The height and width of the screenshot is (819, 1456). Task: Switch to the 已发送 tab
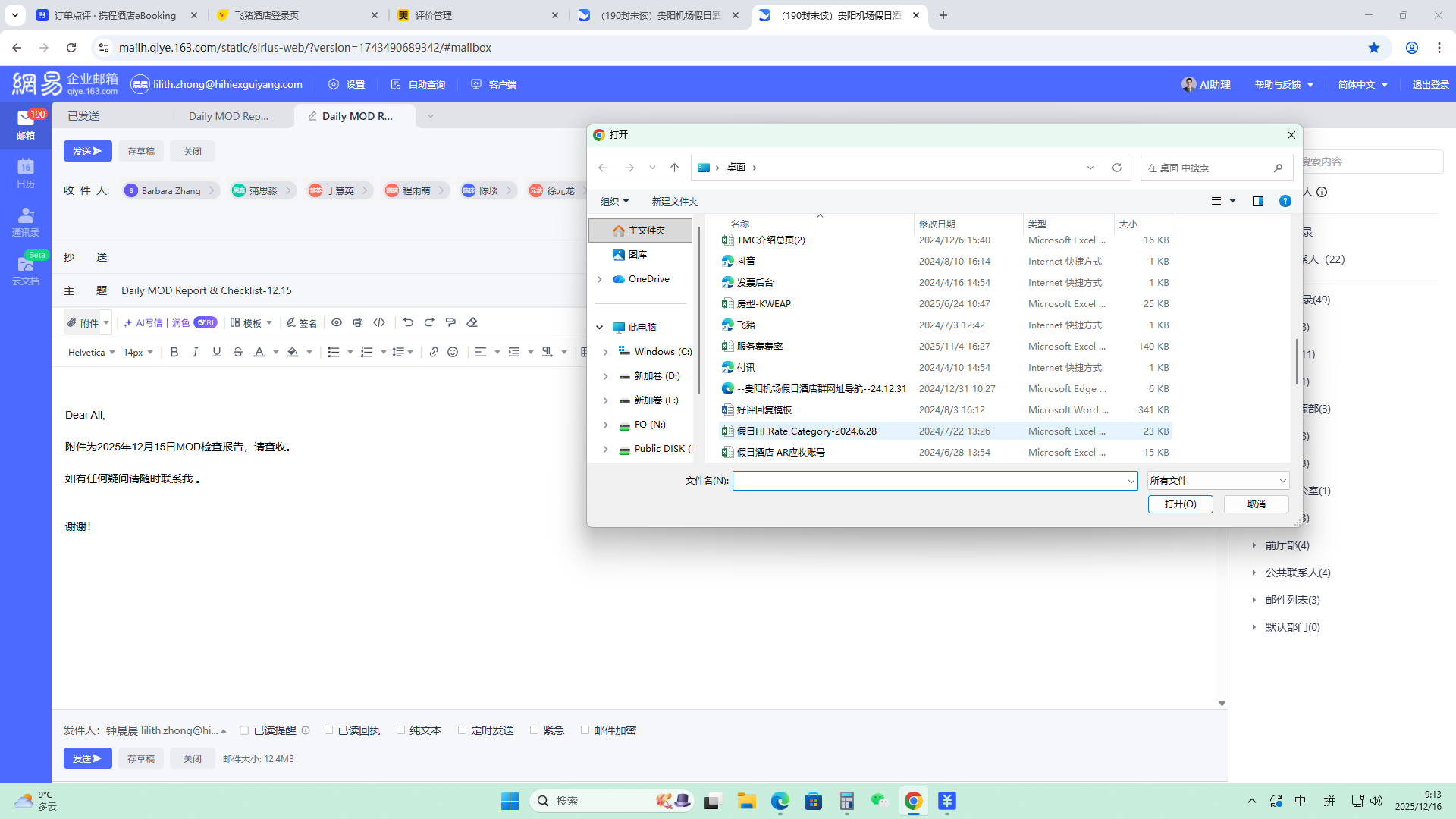[x=83, y=116]
